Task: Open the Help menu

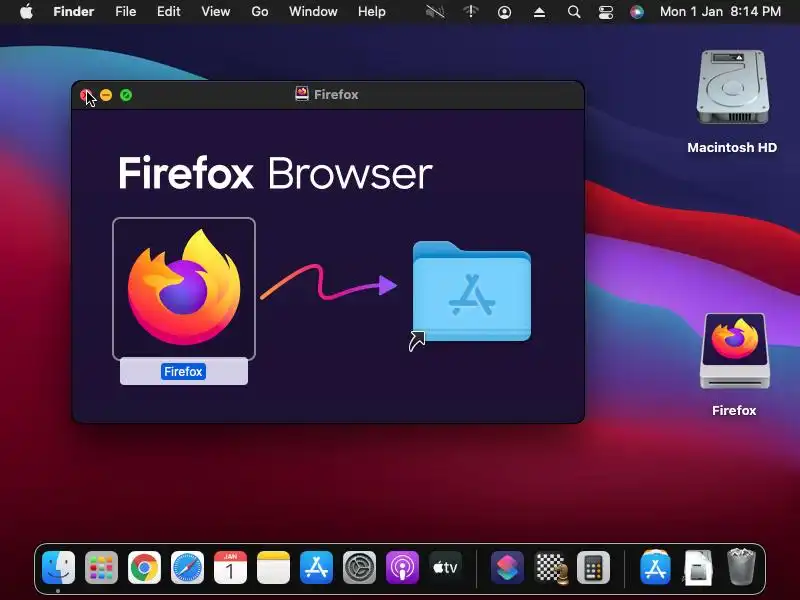Action: click(x=371, y=11)
